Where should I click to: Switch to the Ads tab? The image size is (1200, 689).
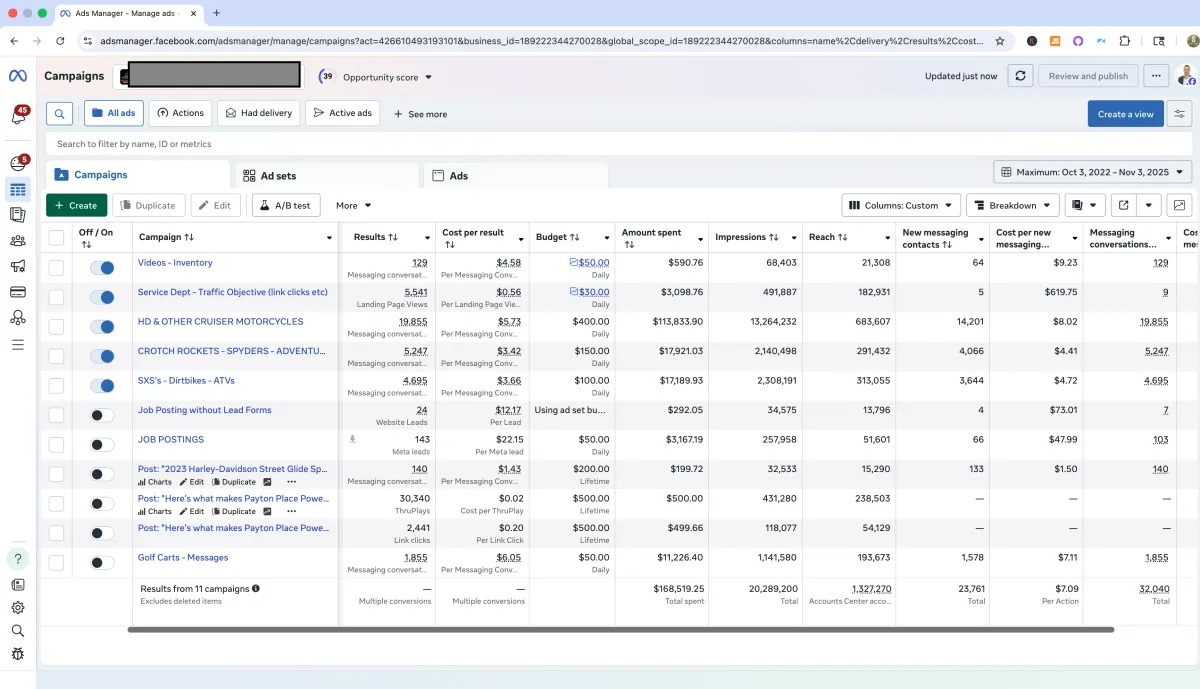click(458, 176)
